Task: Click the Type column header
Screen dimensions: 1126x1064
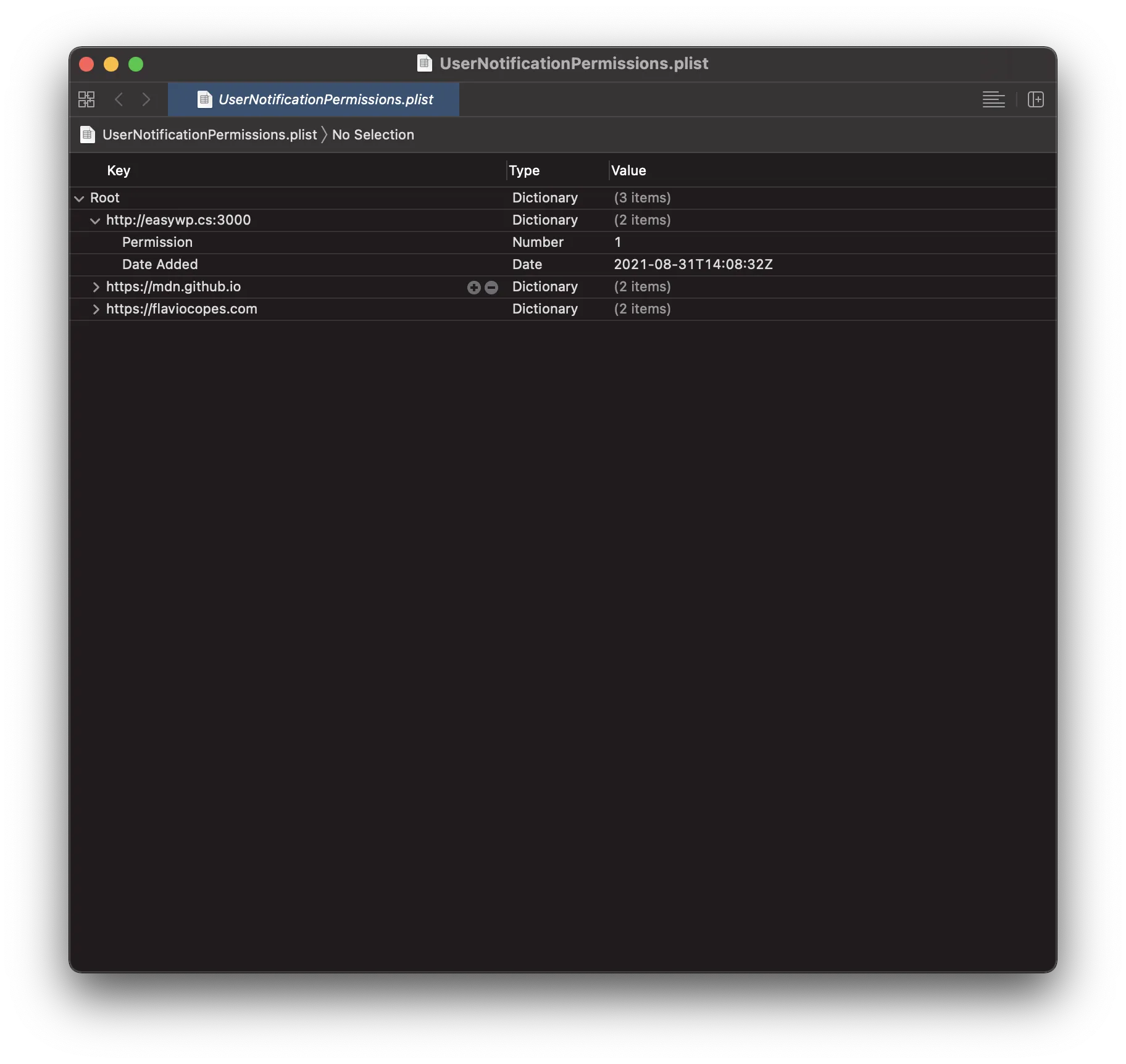Action: (x=524, y=170)
